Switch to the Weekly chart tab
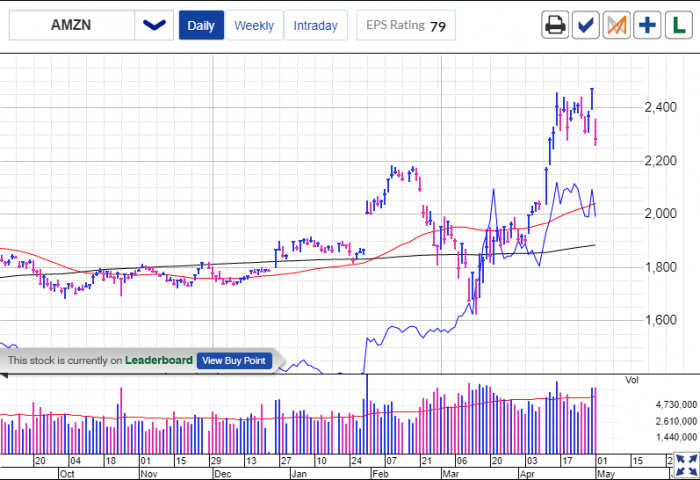The image size is (700, 480). coord(254,26)
